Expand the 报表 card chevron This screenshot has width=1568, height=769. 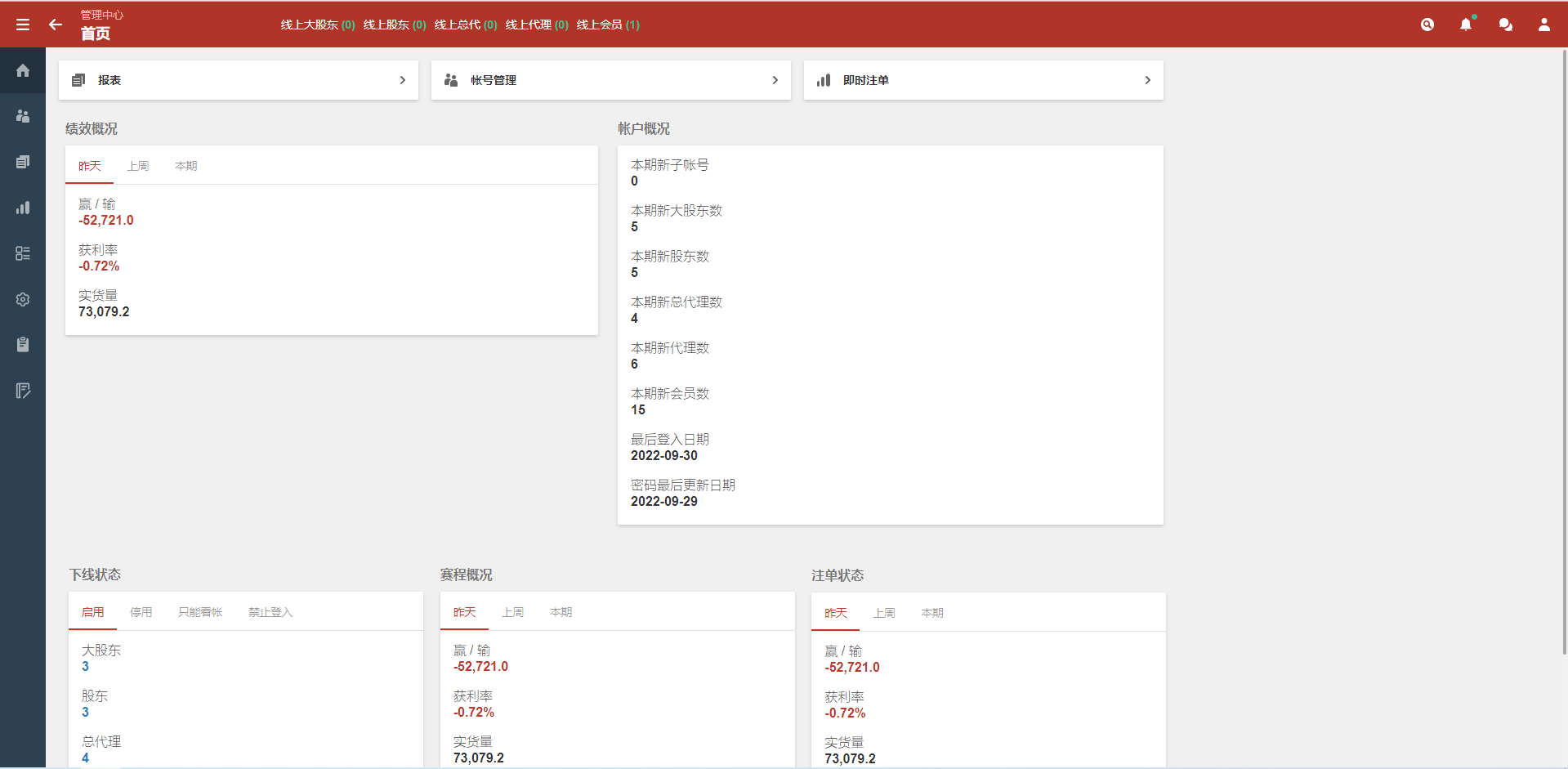(402, 80)
